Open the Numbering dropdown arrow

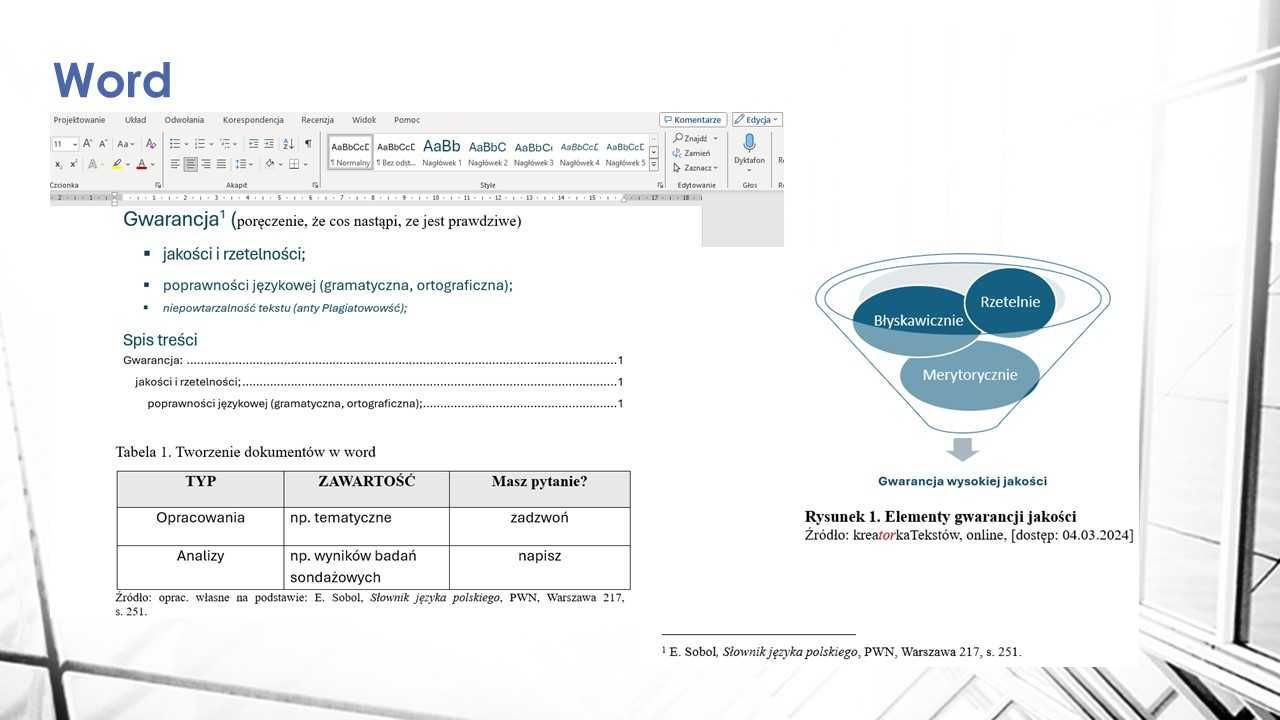(211, 144)
